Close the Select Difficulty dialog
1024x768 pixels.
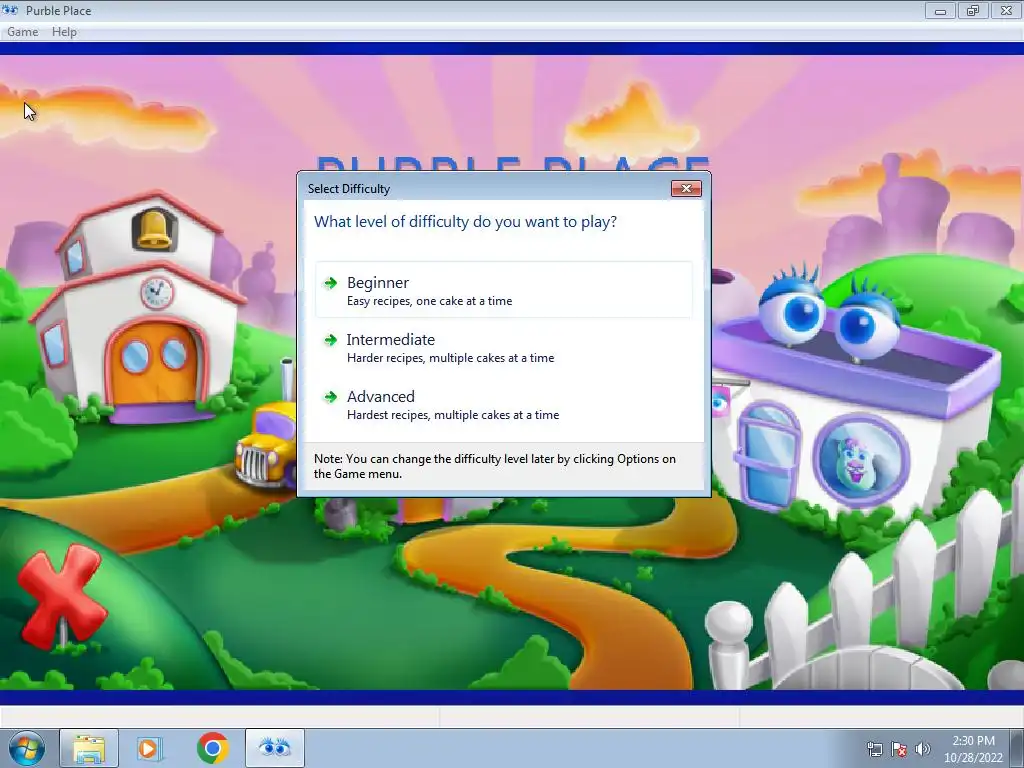tap(686, 188)
